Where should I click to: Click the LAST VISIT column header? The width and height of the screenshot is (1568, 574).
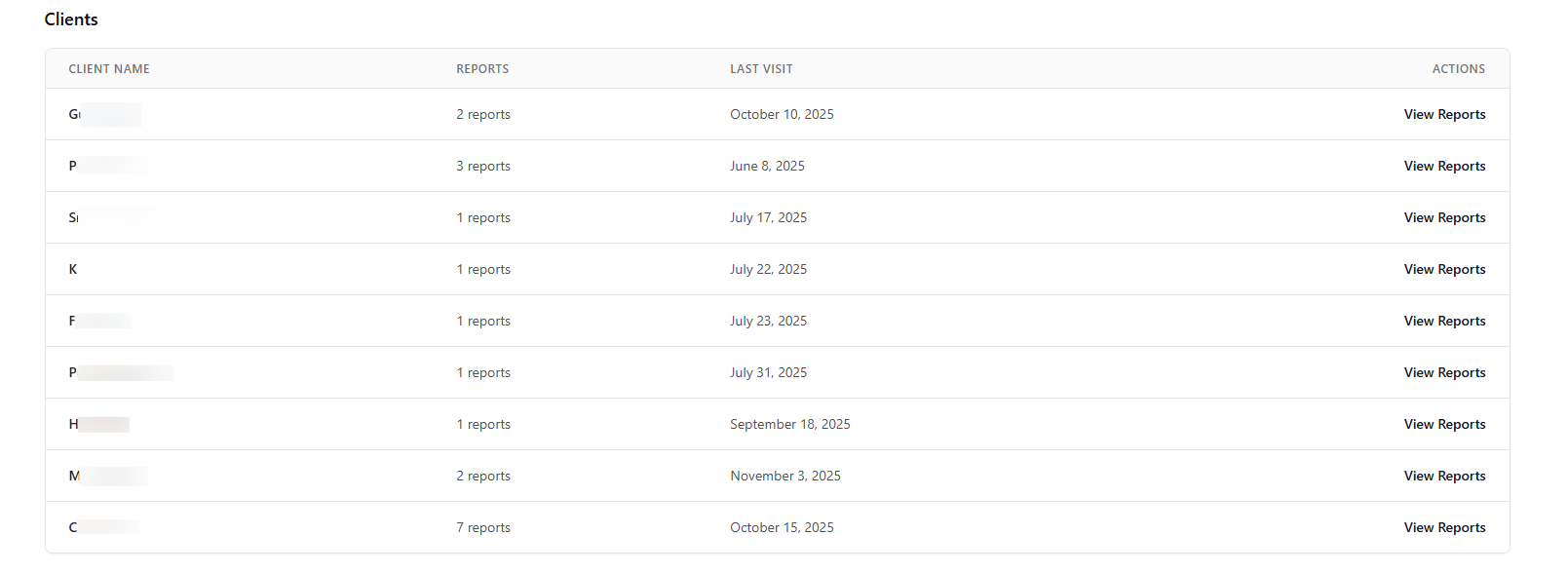point(760,68)
